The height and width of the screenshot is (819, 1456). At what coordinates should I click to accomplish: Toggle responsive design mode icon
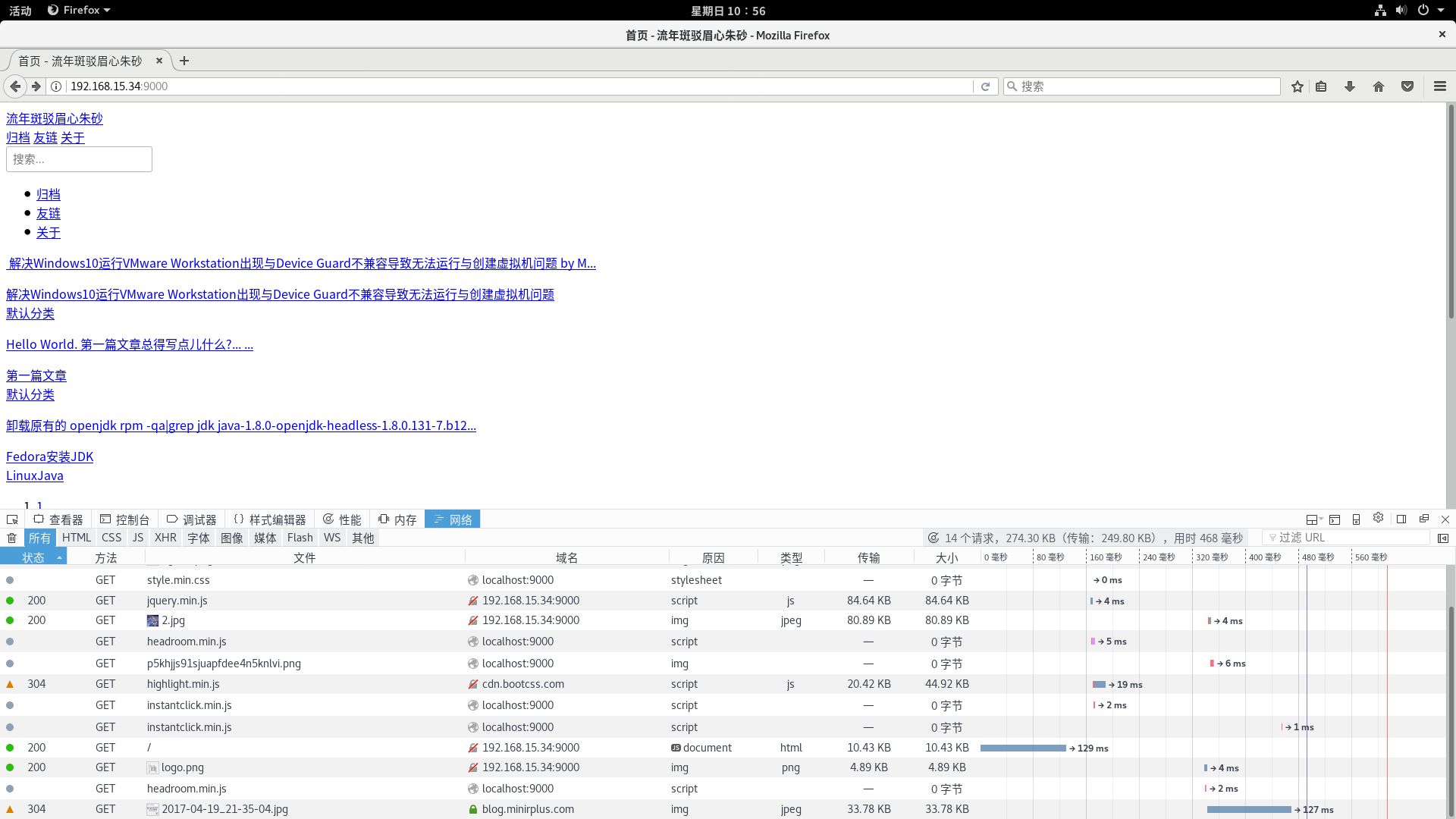click(1357, 519)
